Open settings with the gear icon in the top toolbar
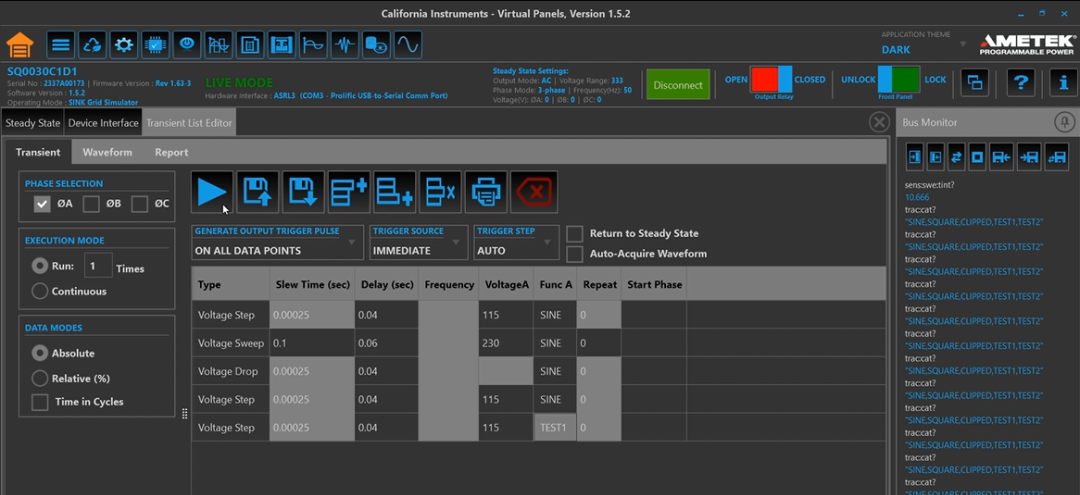Image resolution: width=1080 pixels, height=495 pixels. coord(124,45)
